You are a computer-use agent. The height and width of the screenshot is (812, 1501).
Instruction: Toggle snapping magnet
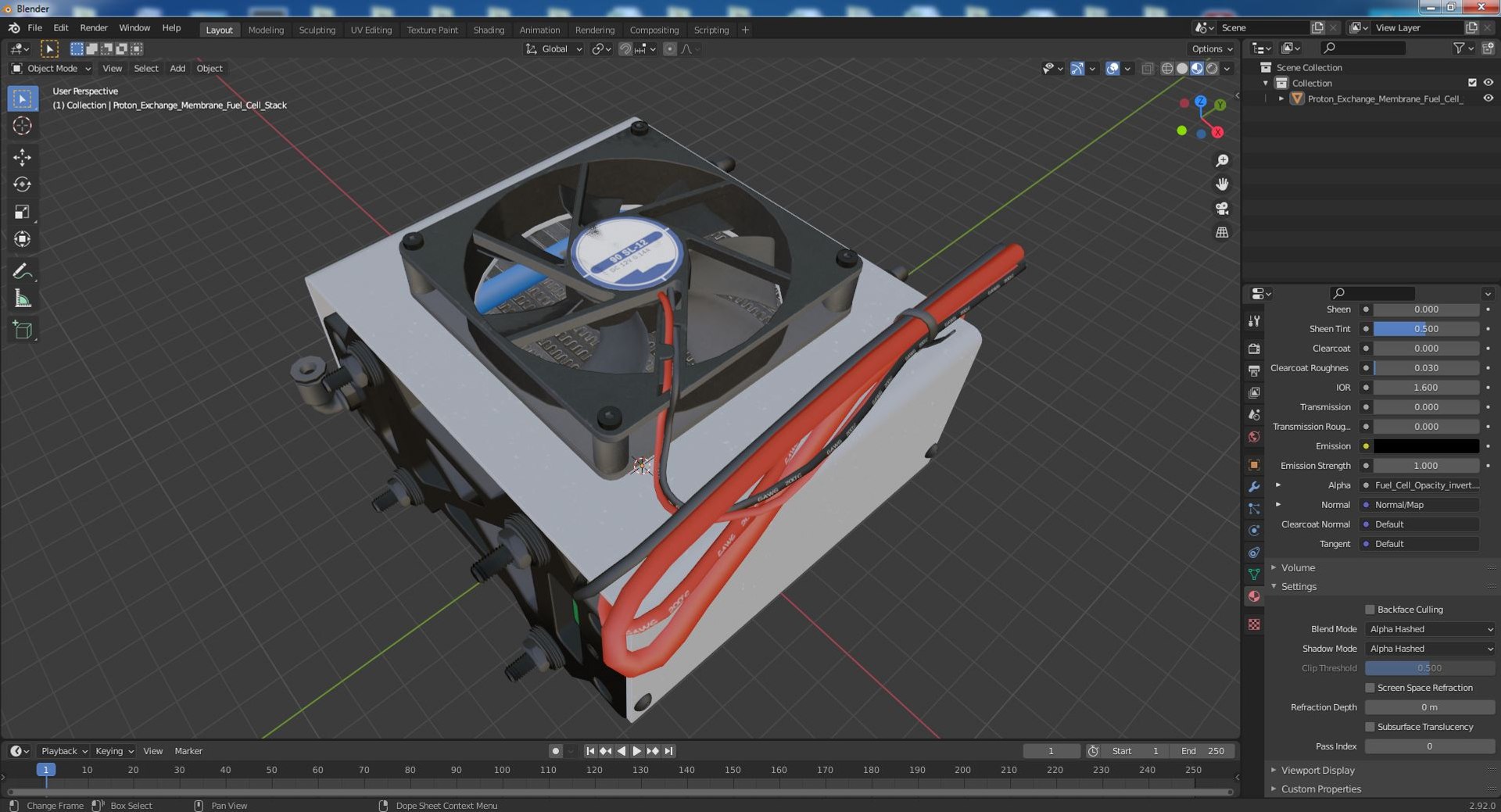[x=625, y=49]
